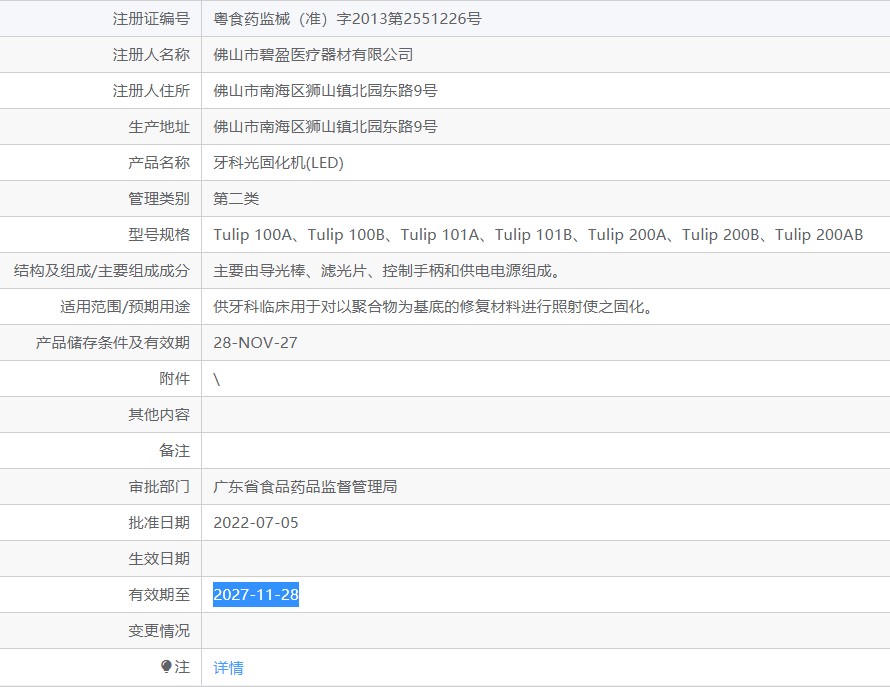Click the 批准日期 label
Viewport: 890px width, 687px height.
pos(159,523)
